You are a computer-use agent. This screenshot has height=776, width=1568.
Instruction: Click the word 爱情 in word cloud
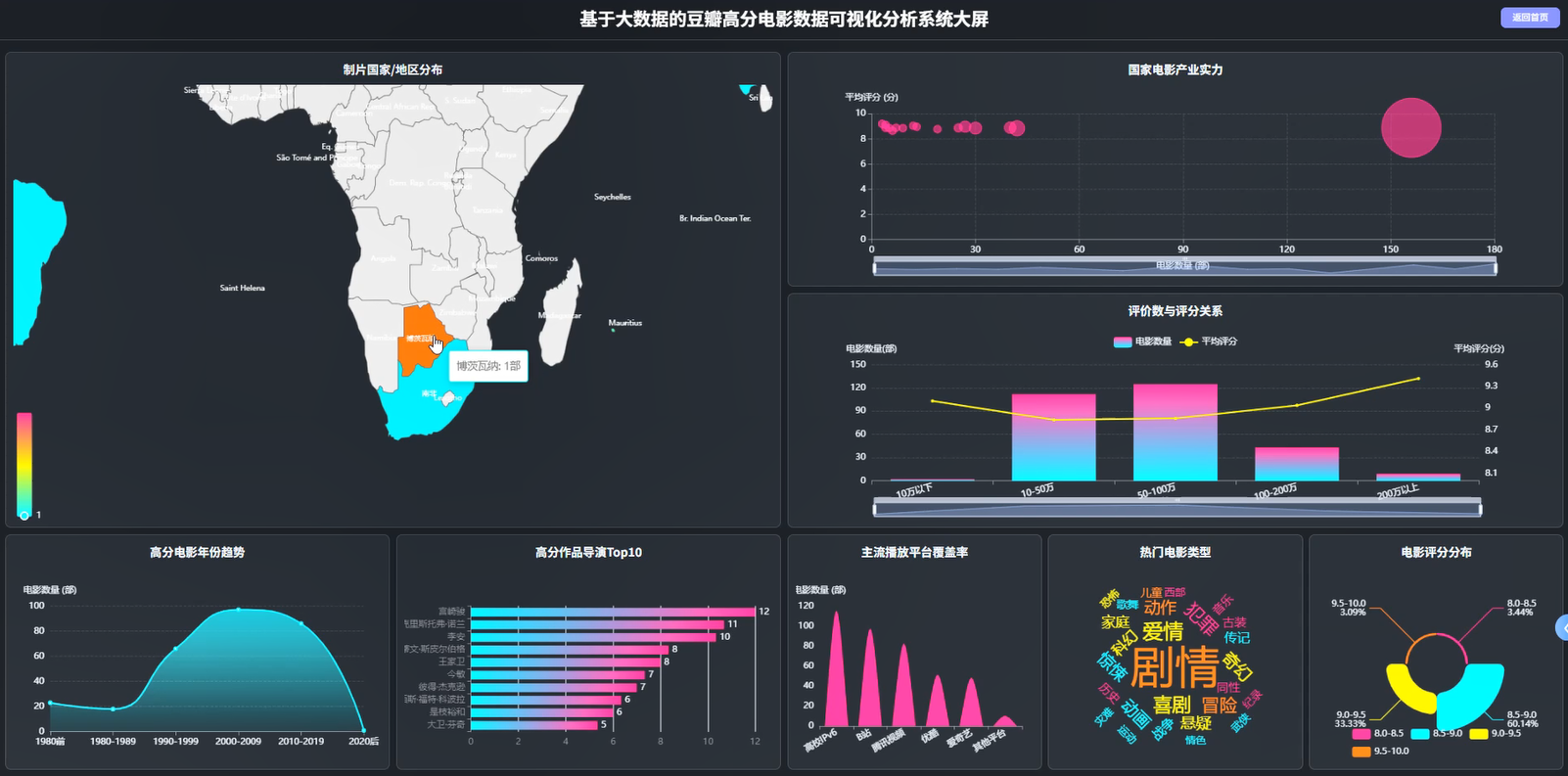[1163, 632]
